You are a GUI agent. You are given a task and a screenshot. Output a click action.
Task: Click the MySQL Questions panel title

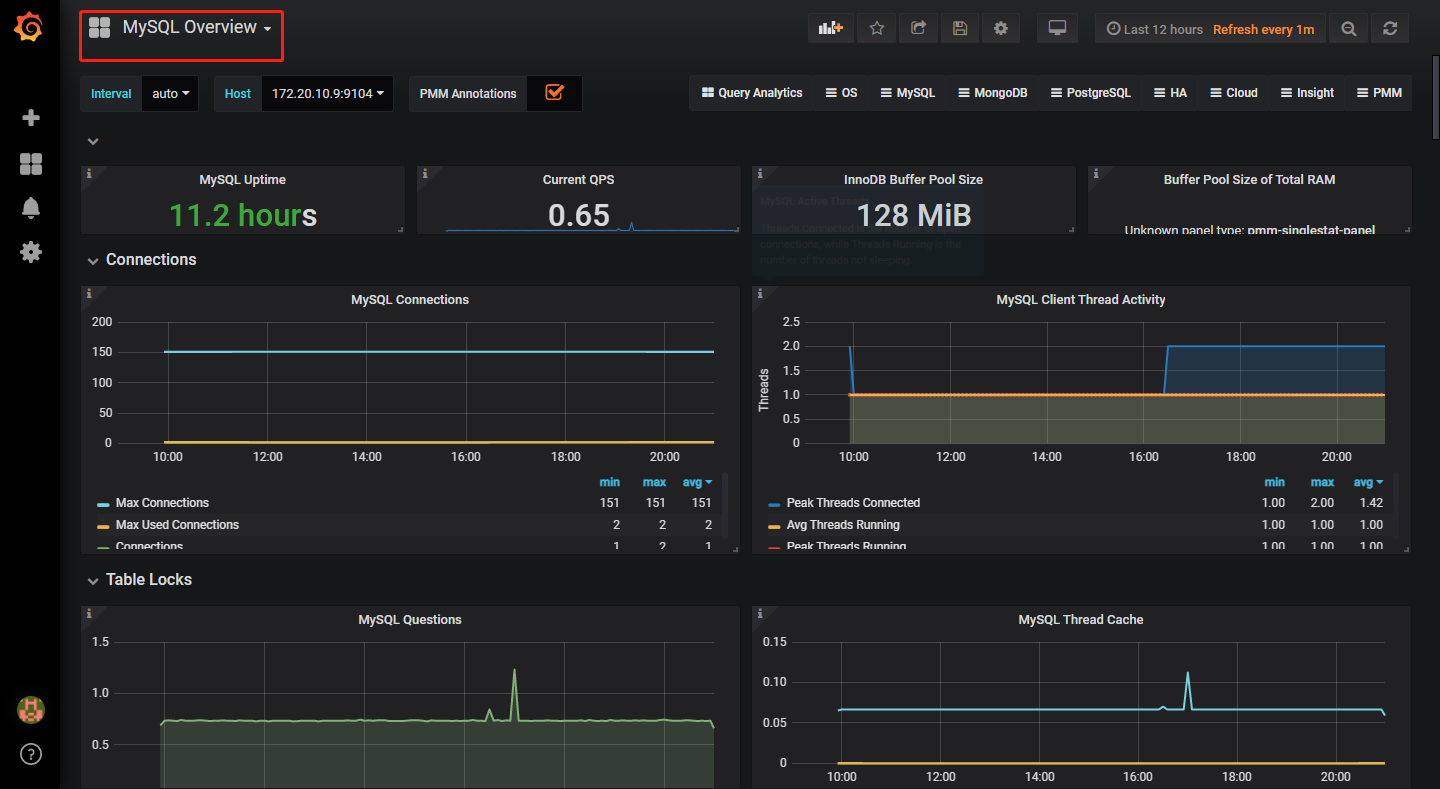(410, 620)
